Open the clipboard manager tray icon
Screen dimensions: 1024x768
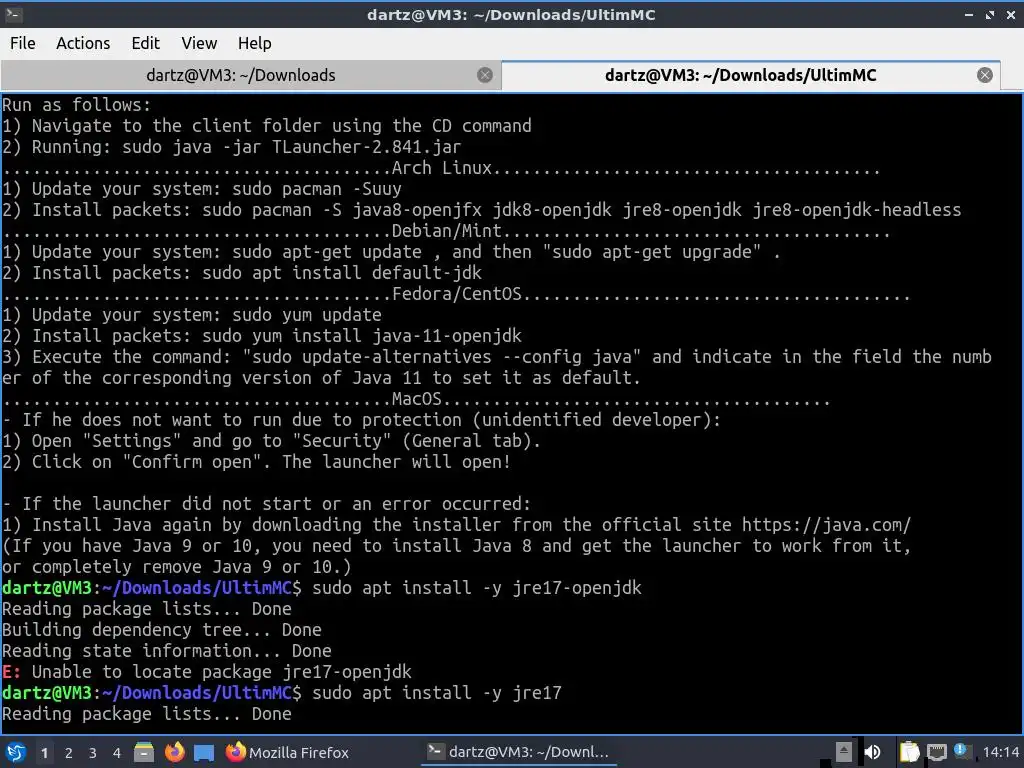pos(909,752)
